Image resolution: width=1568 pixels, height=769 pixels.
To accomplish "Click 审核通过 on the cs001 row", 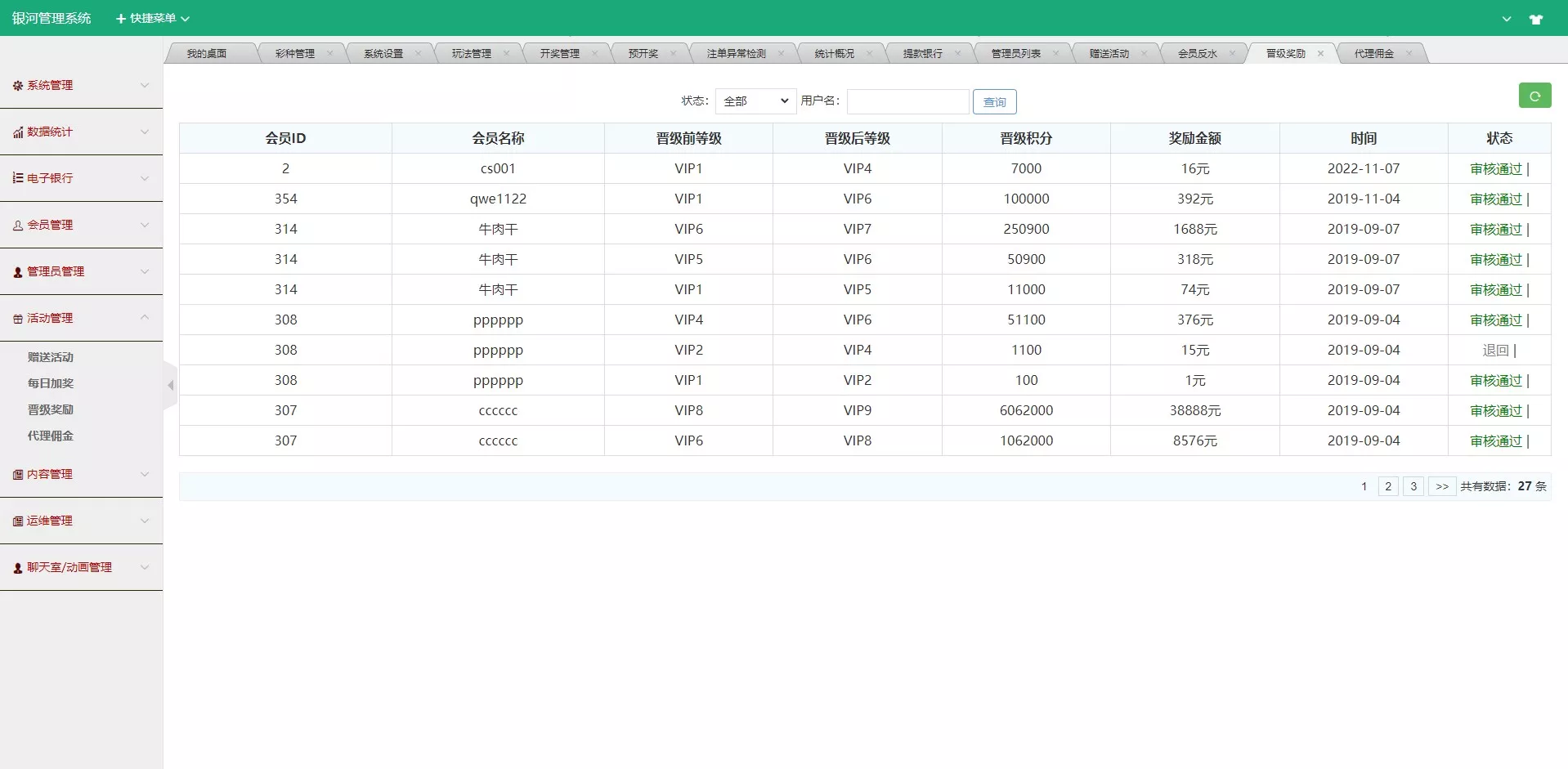I will point(1495,168).
